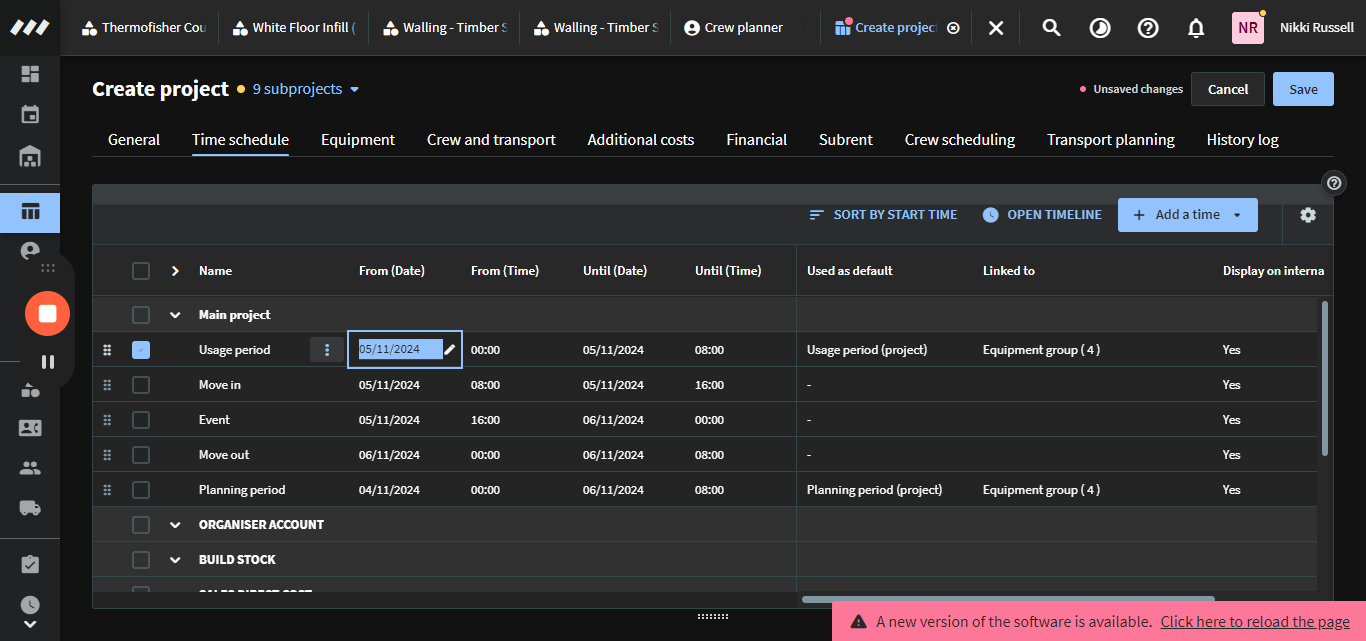Viewport: 1366px width, 641px height.
Task: Click SORT BY START TIME
Action: (883, 215)
